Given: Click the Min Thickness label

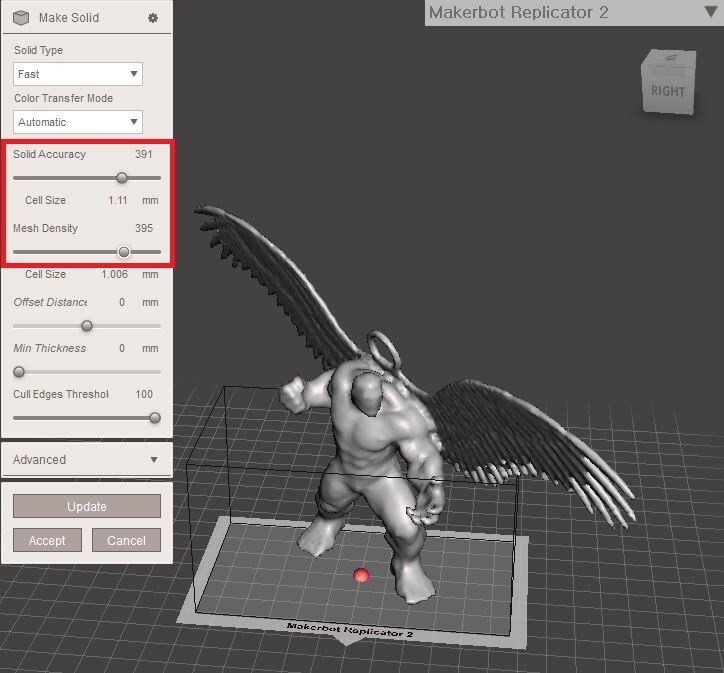Looking at the screenshot, I should click(x=49, y=348).
